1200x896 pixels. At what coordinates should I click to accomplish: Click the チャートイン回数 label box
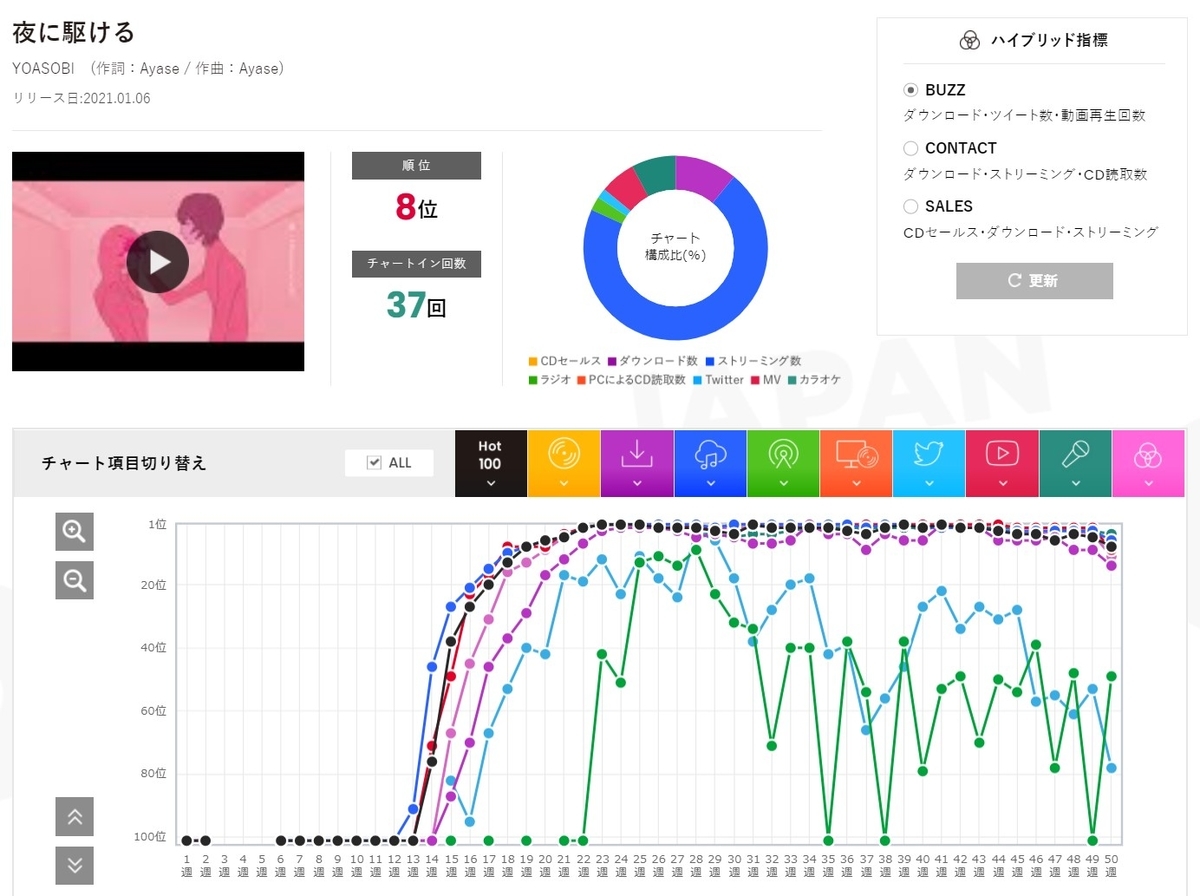(416, 263)
